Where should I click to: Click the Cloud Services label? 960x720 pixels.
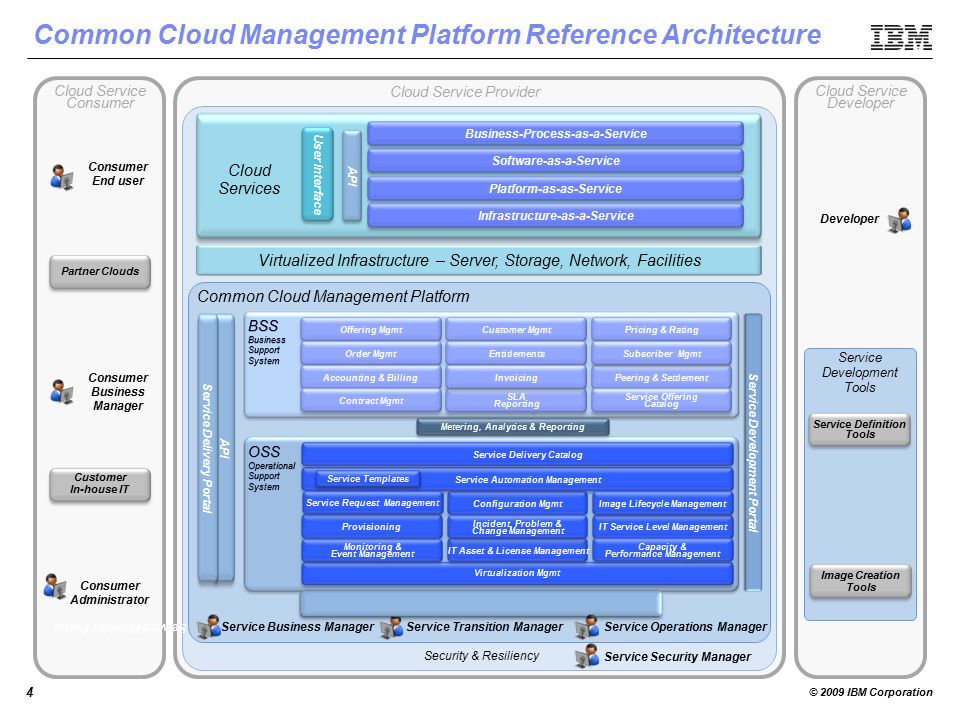[249, 179]
